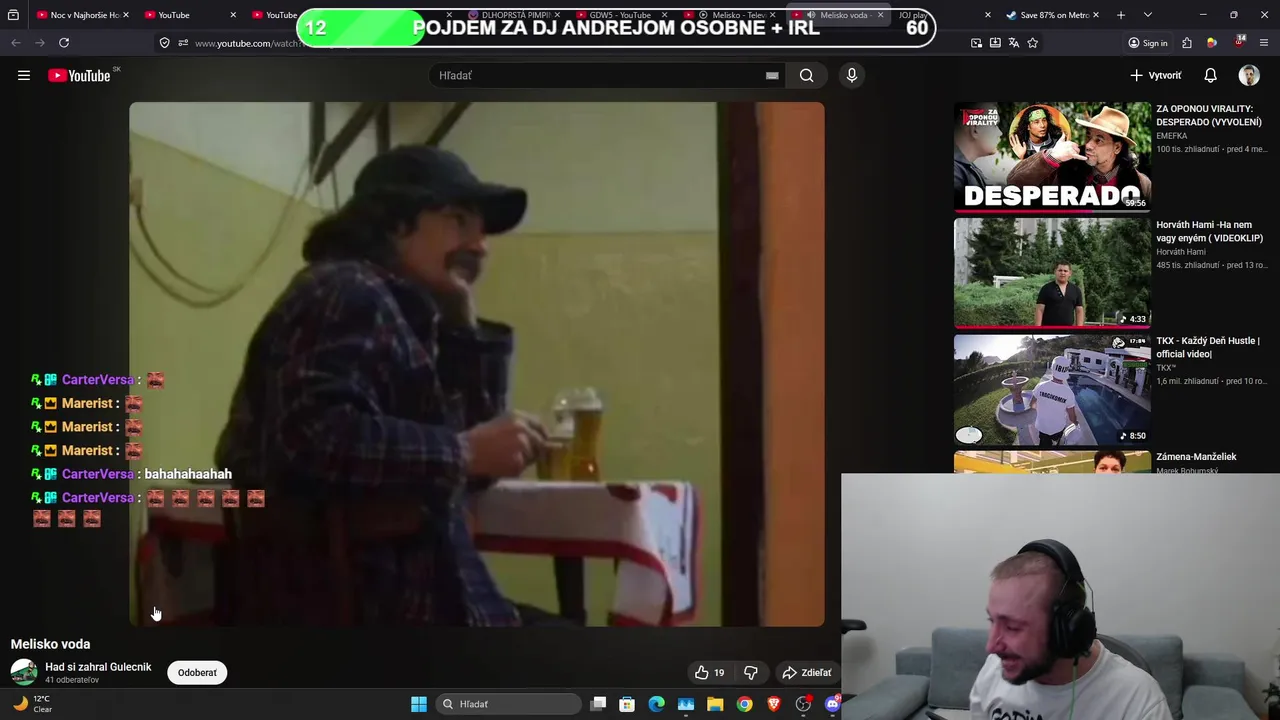Close the Save 87% on Metro tab
1280x720 pixels.
(x=1096, y=15)
